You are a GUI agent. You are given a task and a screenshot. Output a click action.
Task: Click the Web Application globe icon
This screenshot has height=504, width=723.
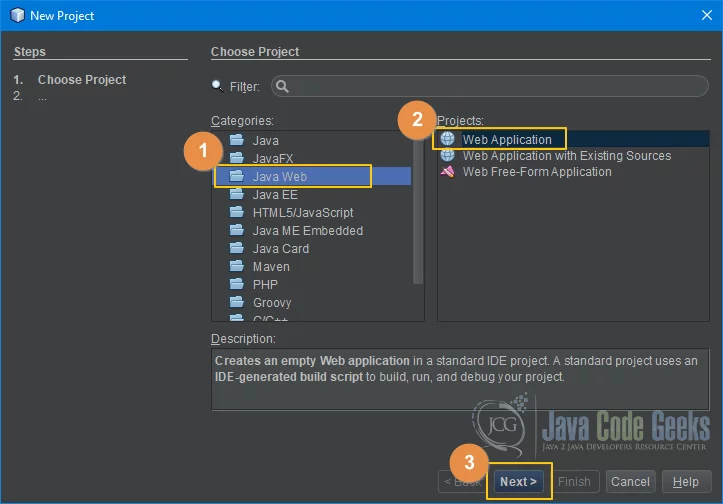[x=447, y=138]
